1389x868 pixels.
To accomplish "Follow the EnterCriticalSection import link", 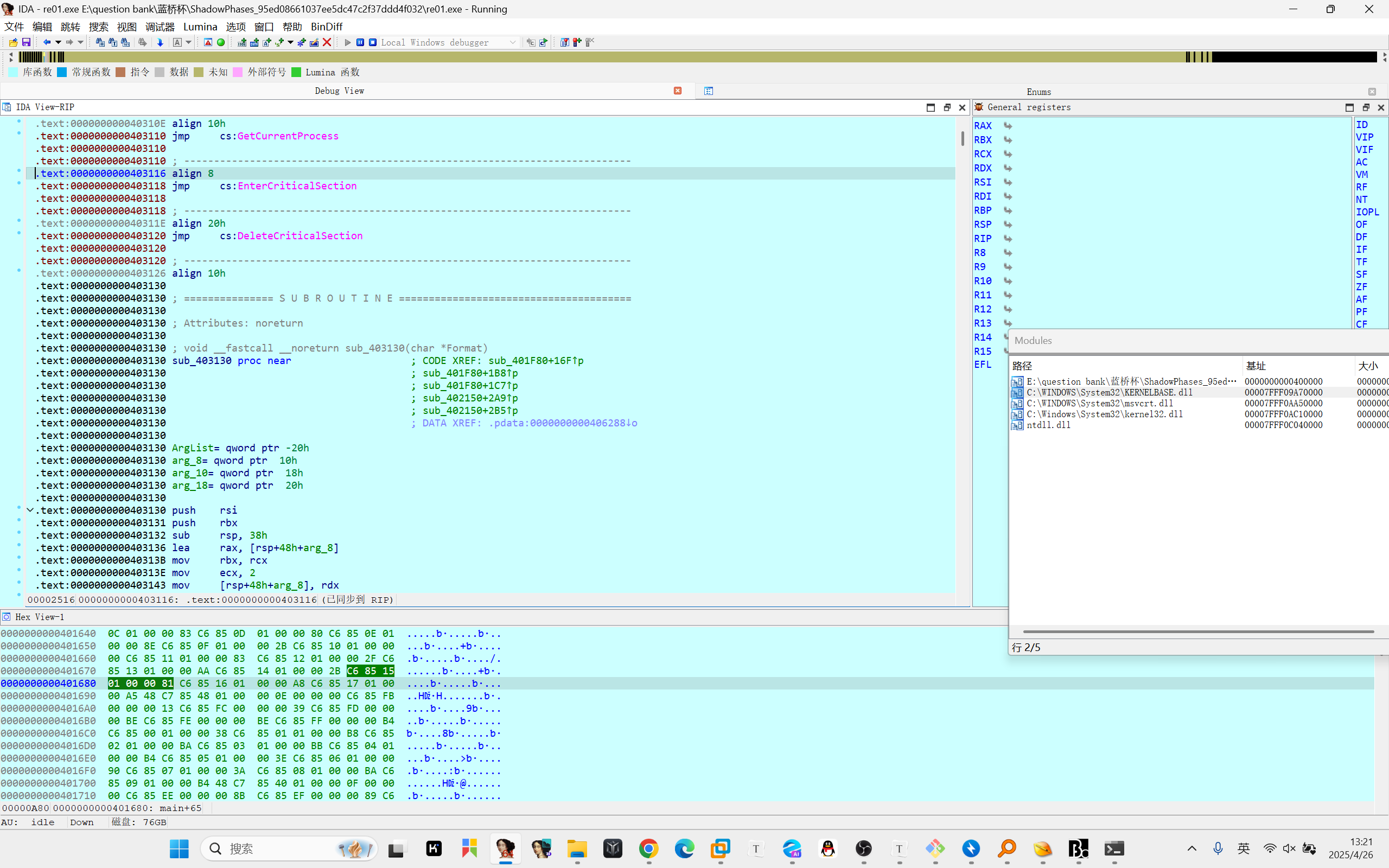I will coord(297,186).
